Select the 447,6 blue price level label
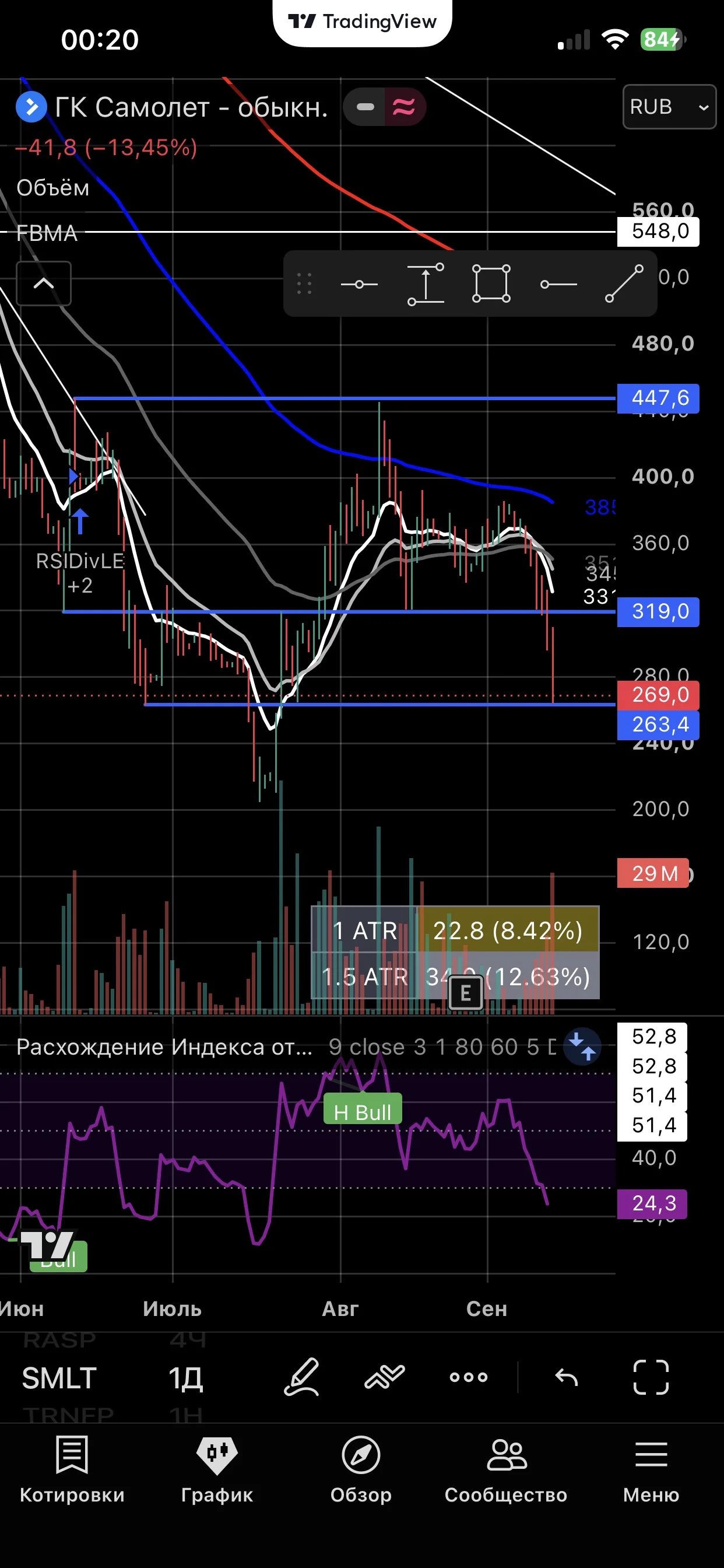Image resolution: width=724 pixels, height=1568 pixels. pos(658,398)
